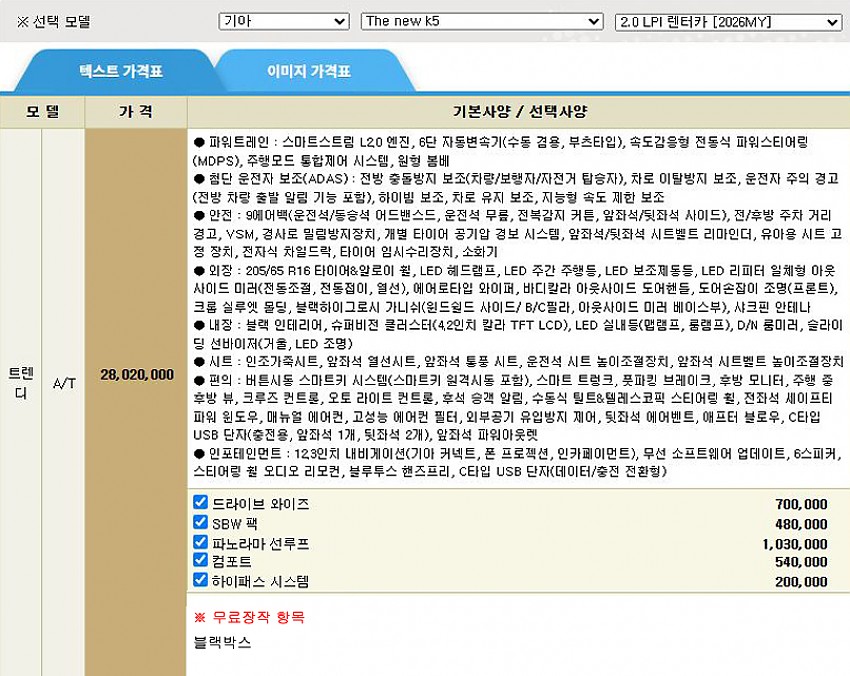Click the 기본사양 / 선택사양 column header
This screenshot has height=676, width=850.
tap(517, 109)
